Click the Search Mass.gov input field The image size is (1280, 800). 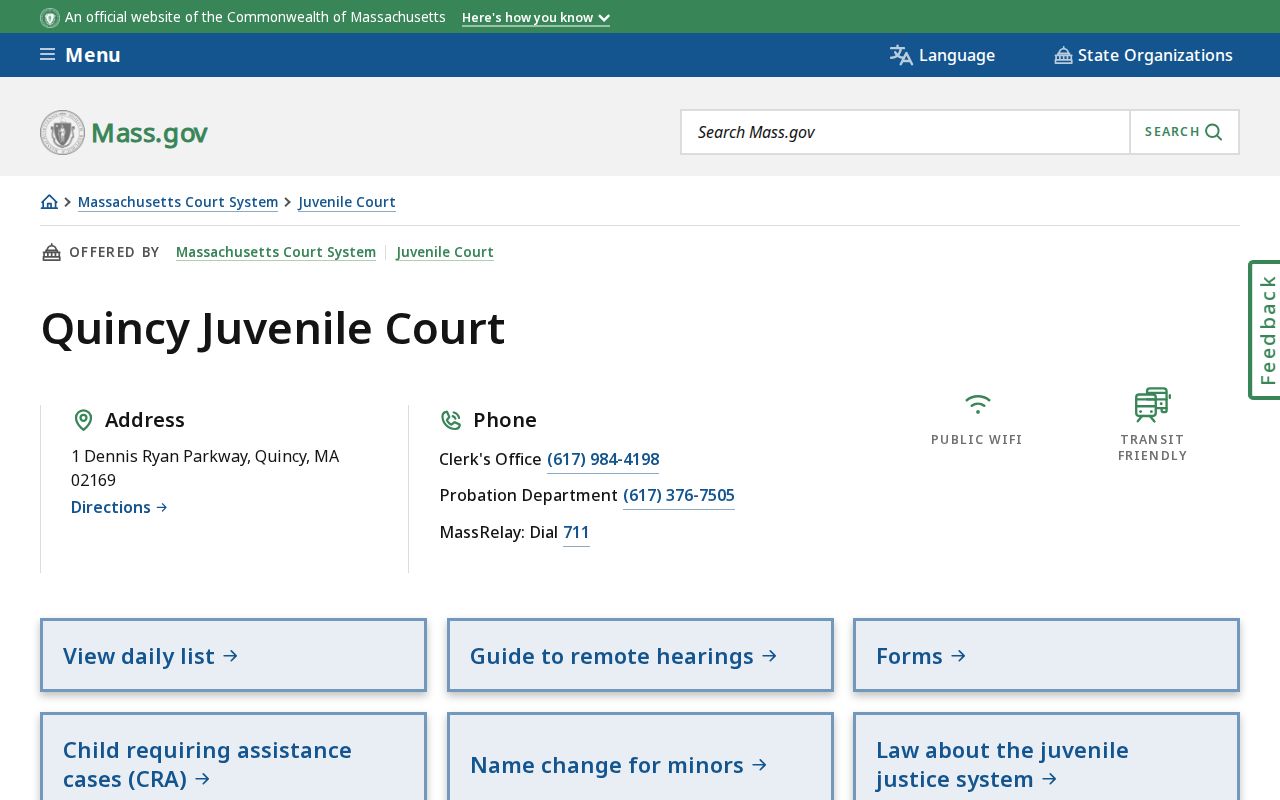pos(905,132)
